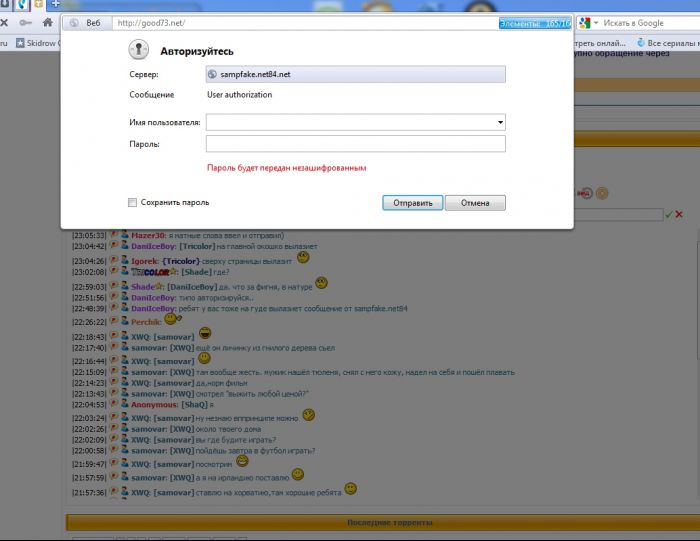Click the Отправить button

coord(412,203)
